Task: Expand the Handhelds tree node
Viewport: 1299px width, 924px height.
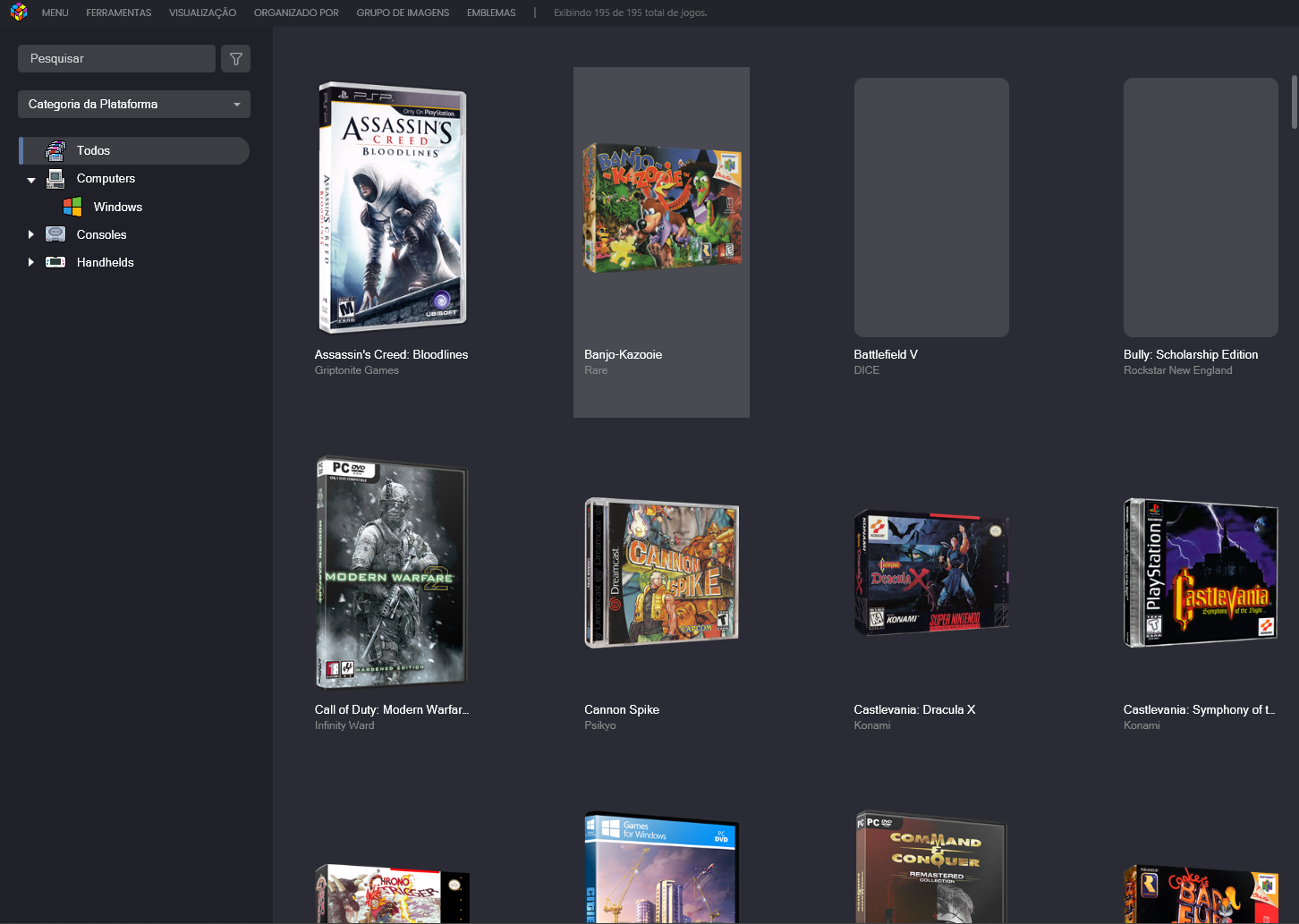Action: [31, 262]
